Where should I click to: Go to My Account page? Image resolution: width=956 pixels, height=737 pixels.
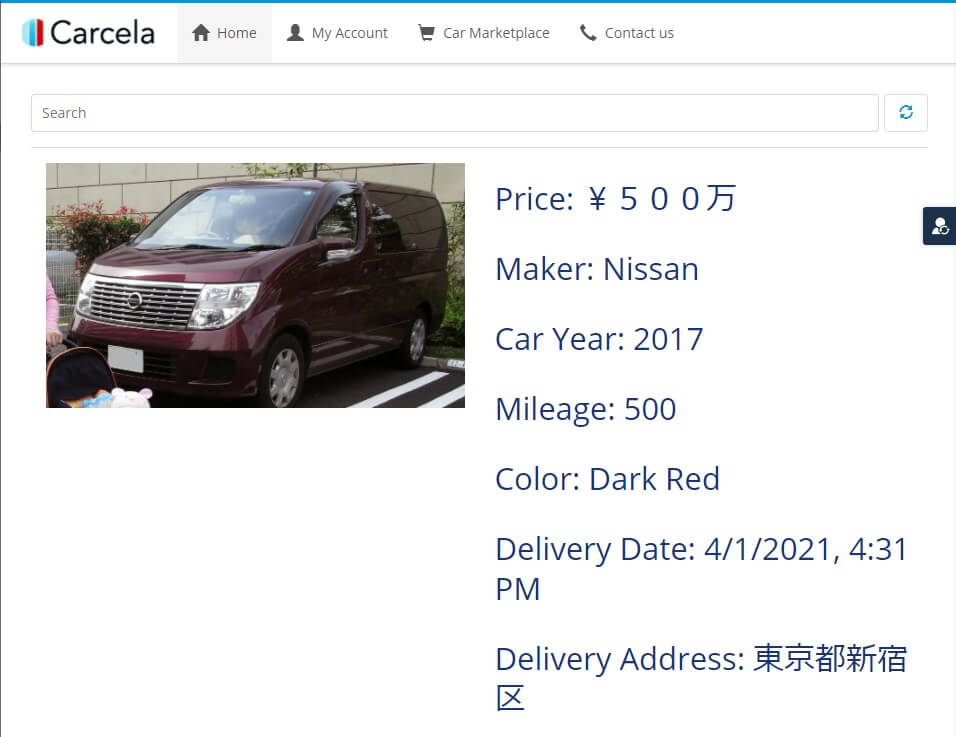coord(337,33)
